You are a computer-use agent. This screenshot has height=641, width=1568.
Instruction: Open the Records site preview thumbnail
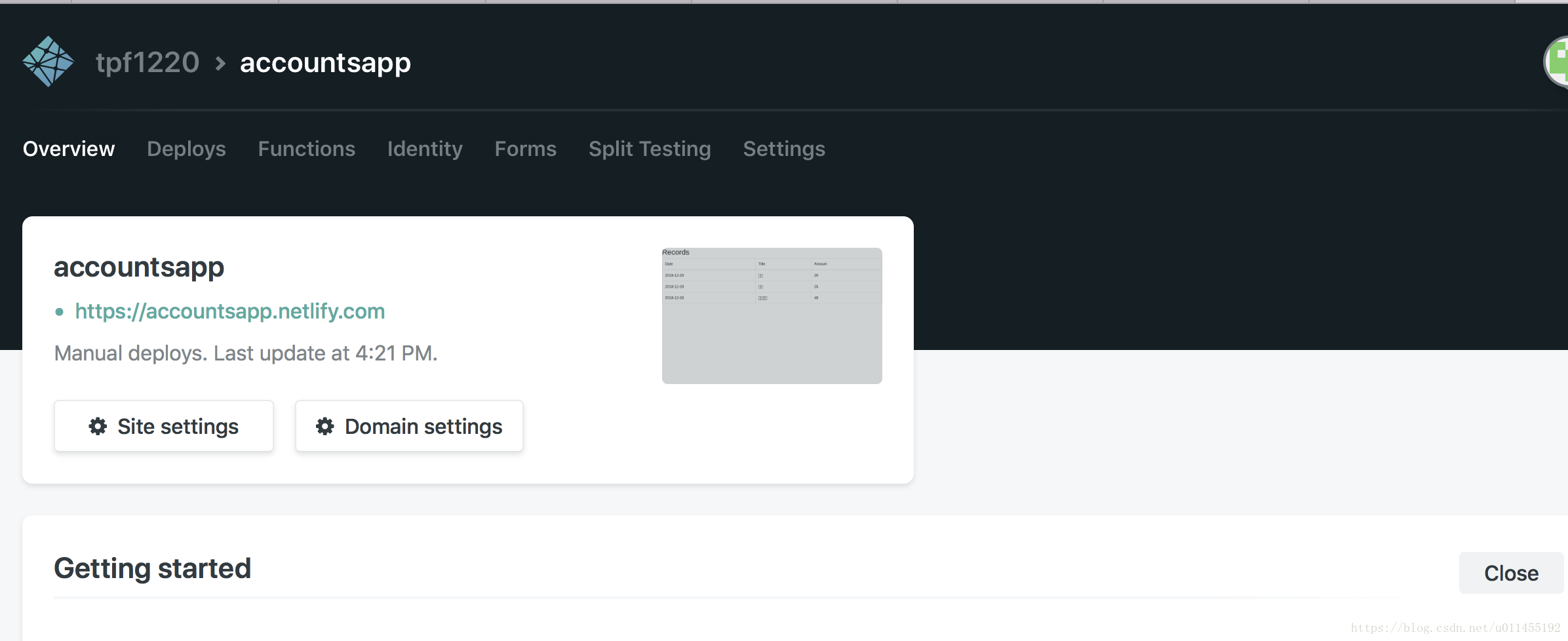772,315
